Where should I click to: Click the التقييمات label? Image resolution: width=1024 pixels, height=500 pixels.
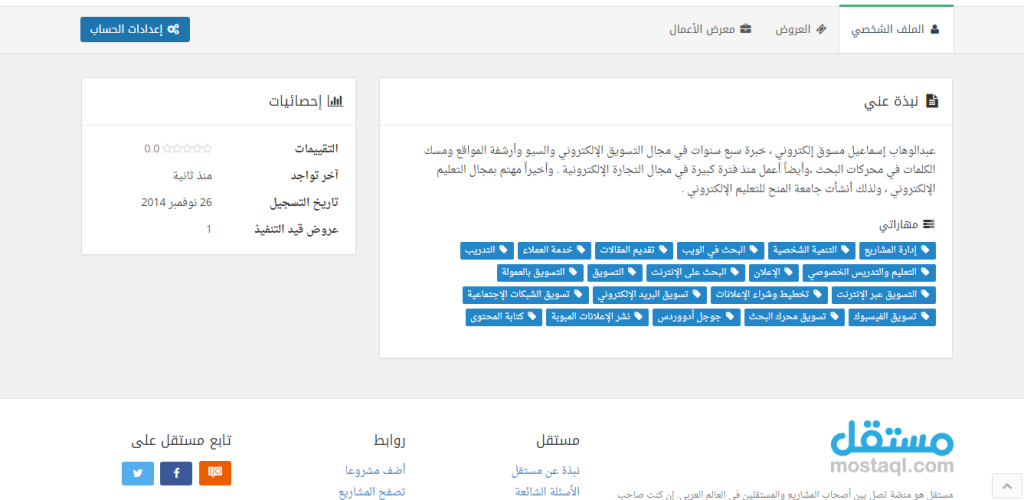point(315,149)
